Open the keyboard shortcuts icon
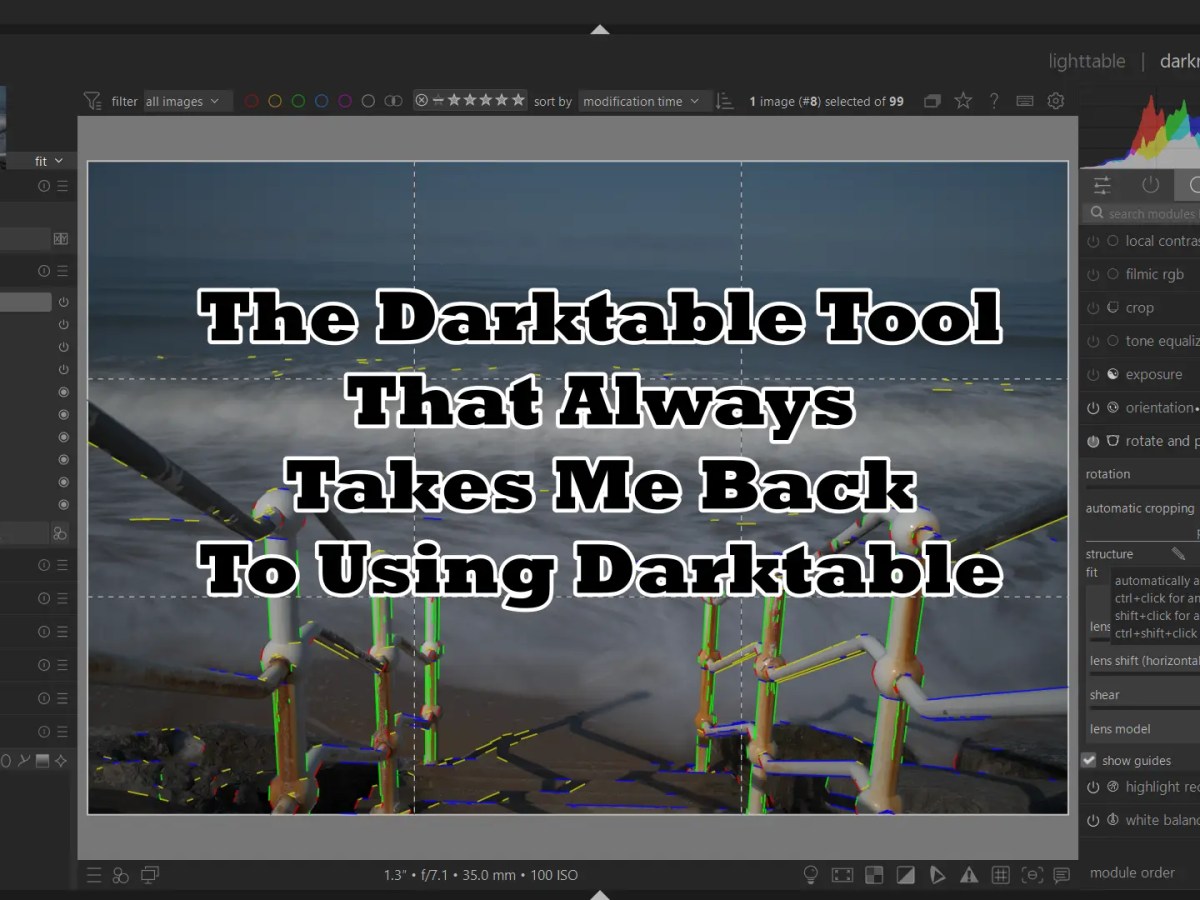This screenshot has width=1200, height=900. pyautogui.click(x=1024, y=101)
